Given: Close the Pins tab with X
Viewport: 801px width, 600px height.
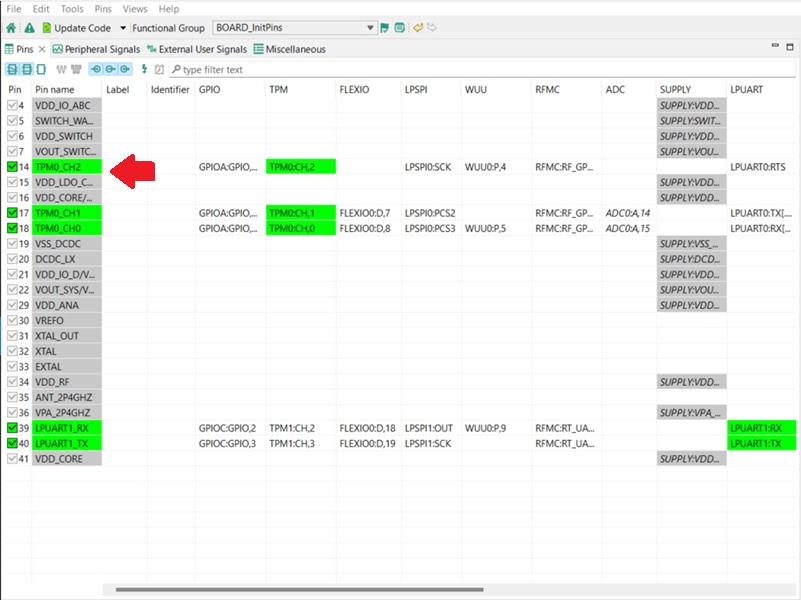Looking at the screenshot, I should click(42, 49).
